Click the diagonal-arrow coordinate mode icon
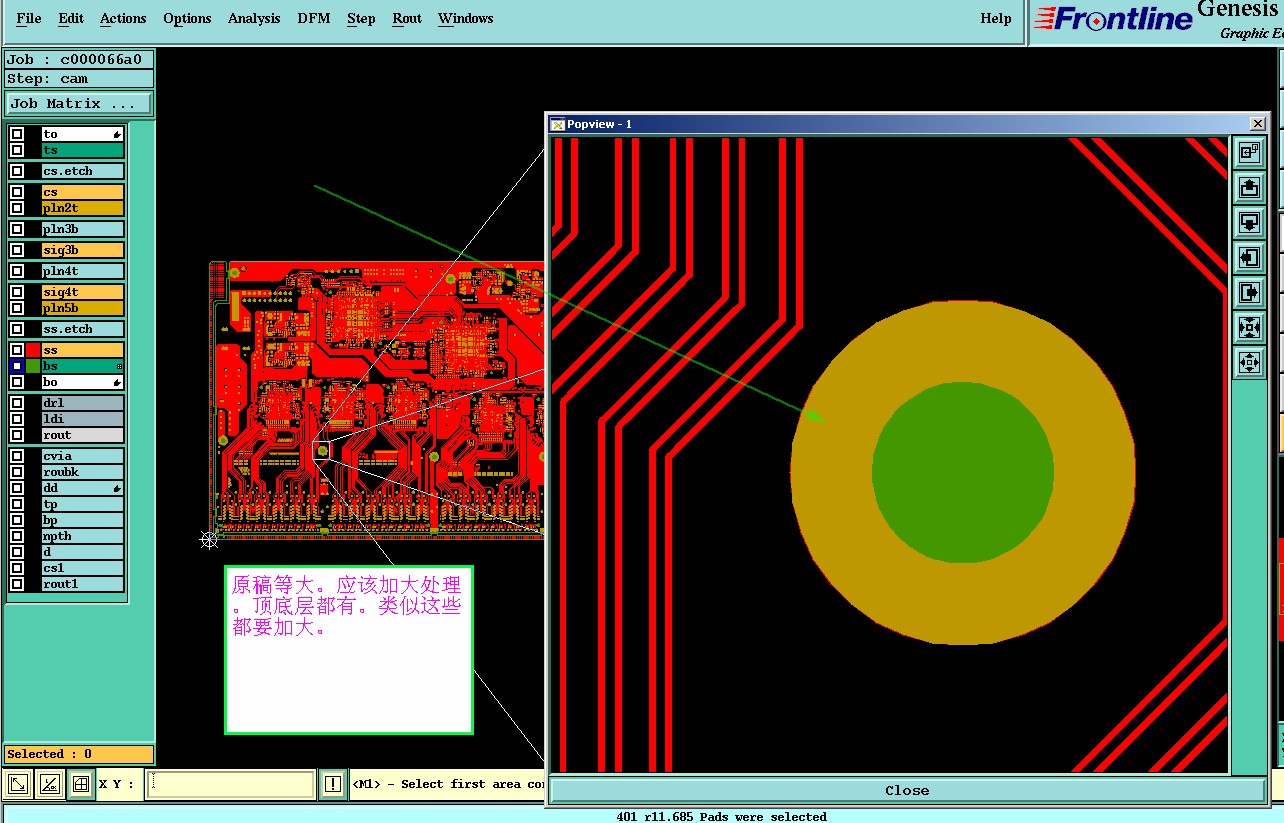 pos(19,785)
